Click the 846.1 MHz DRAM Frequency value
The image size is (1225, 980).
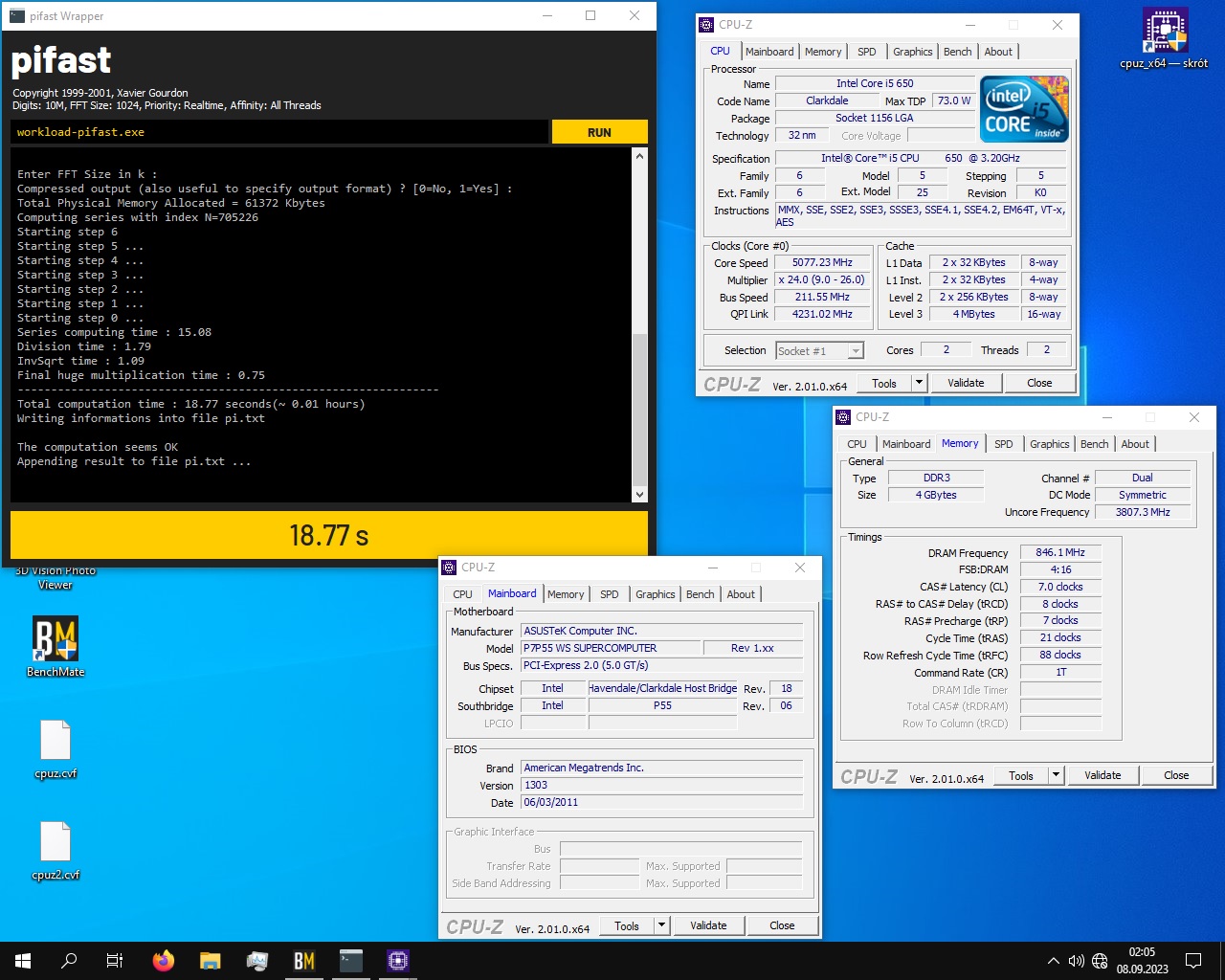point(1060,552)
